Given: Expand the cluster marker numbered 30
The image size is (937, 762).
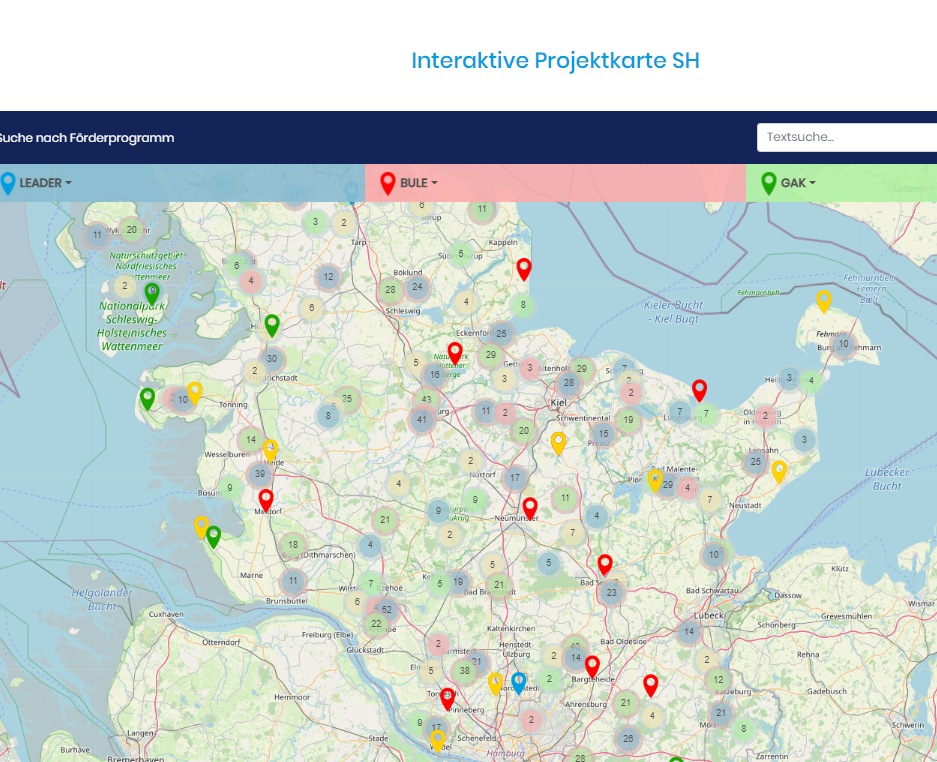Looking at the screenshot, I should pos(272,359).
